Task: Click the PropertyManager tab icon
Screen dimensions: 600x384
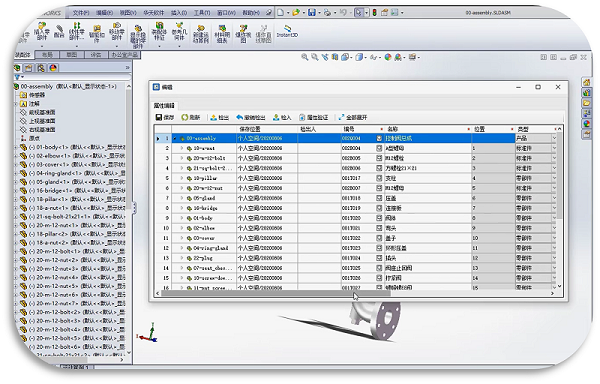Action: click(29, 68)
